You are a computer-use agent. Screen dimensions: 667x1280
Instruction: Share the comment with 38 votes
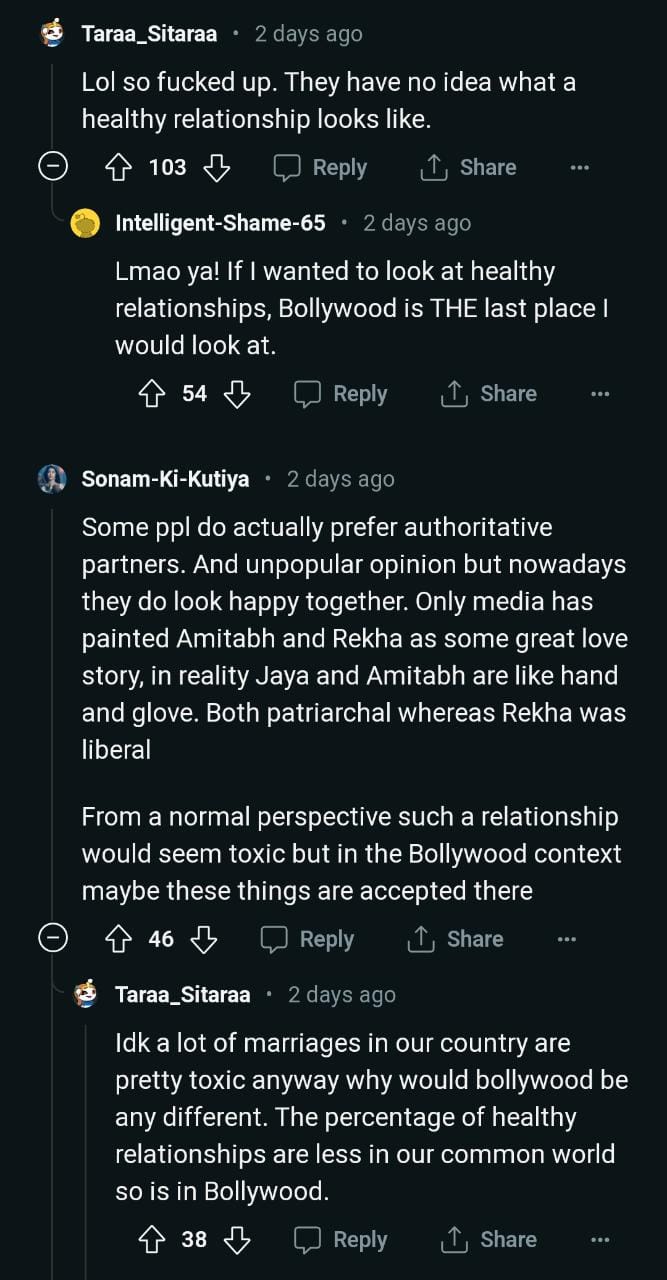tap(489, 1240)
